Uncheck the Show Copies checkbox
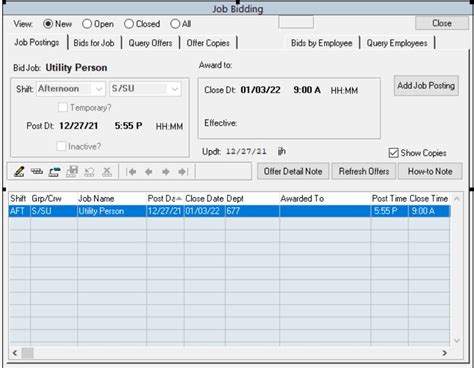 point(394,153)
